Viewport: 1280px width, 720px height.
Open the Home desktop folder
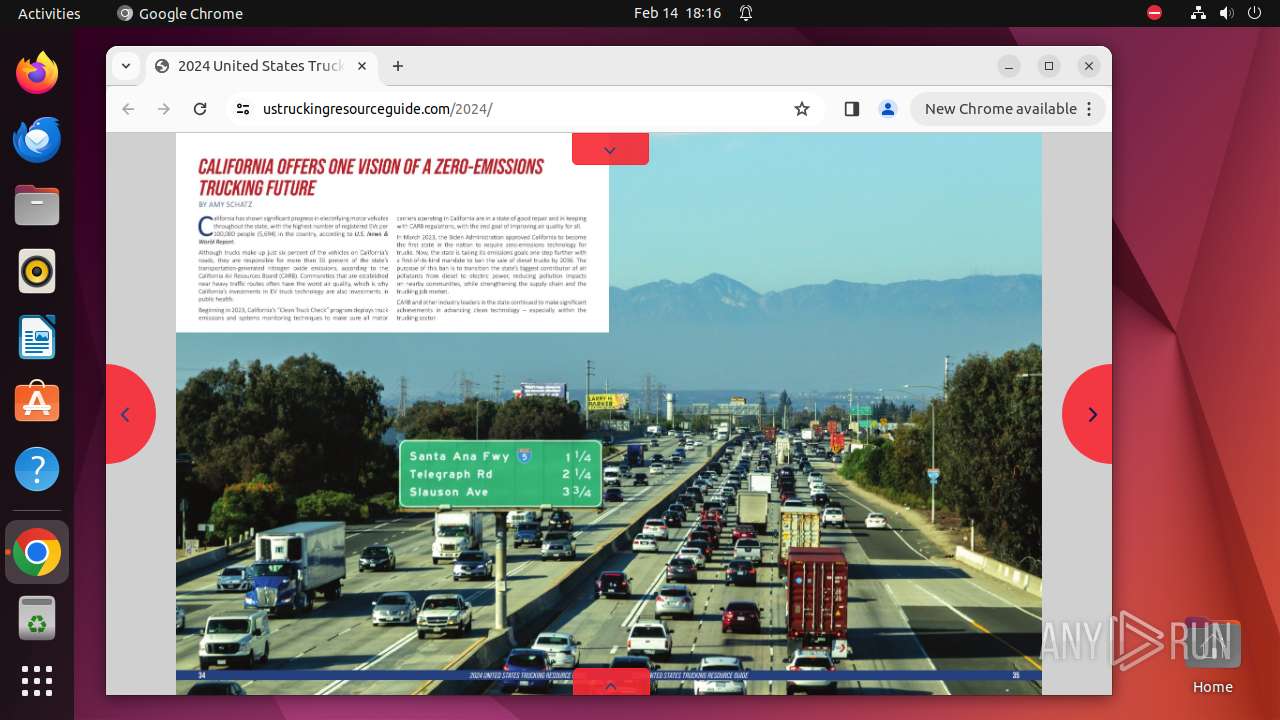click(1212, 656)
